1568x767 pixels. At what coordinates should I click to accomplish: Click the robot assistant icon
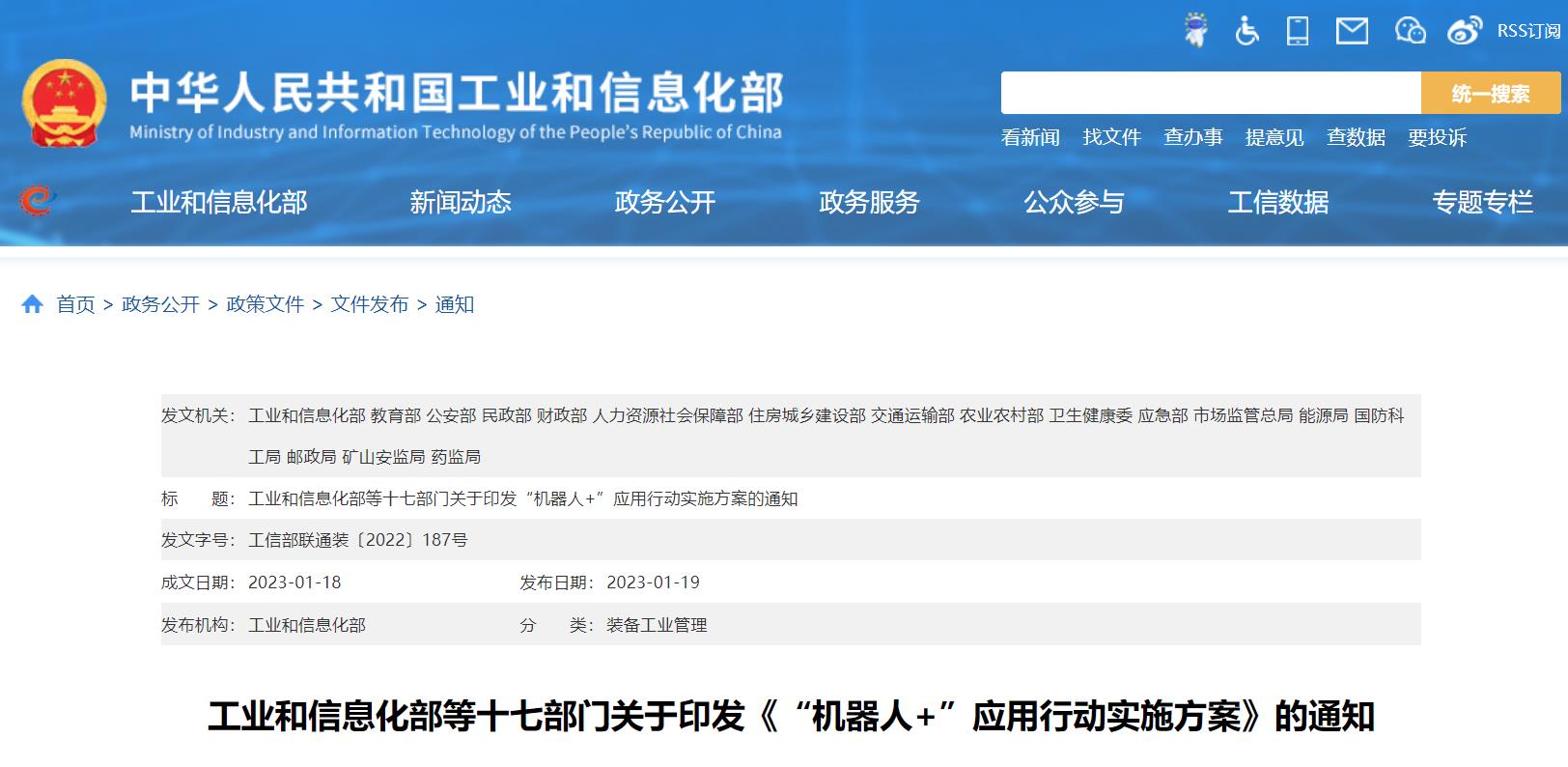coord(1196,31)
